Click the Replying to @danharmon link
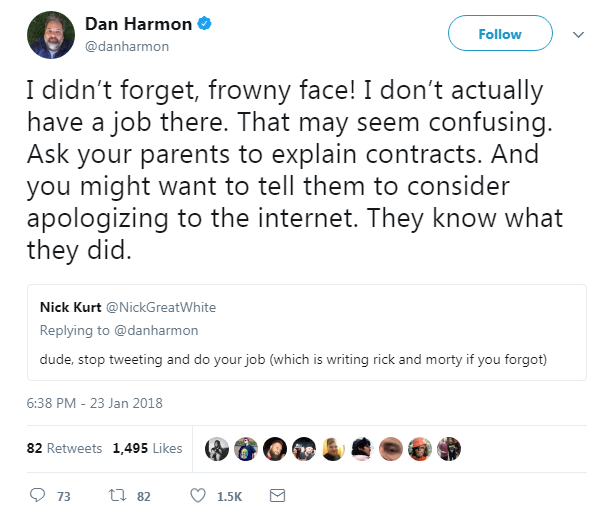 click(x=119, y=331)
